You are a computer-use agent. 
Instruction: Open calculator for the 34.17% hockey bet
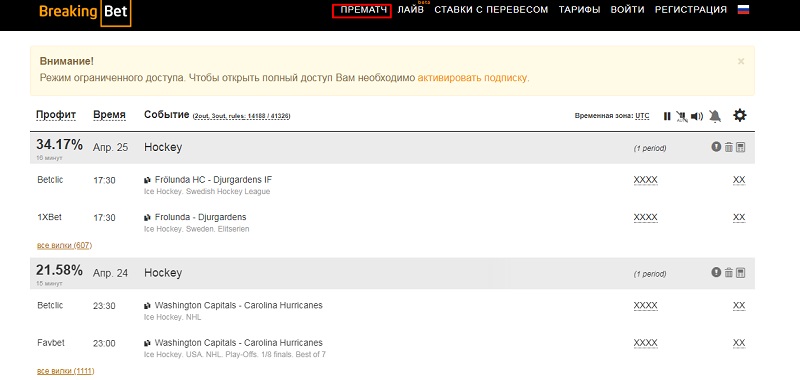tap(741, 147)
